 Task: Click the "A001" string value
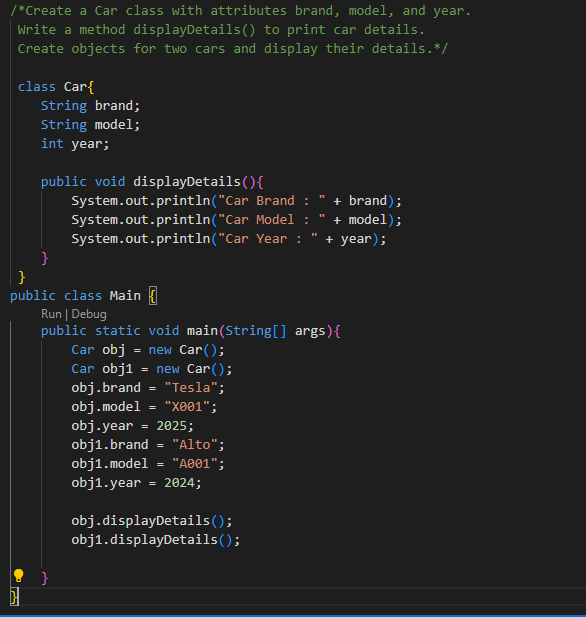tap(195, 464)
